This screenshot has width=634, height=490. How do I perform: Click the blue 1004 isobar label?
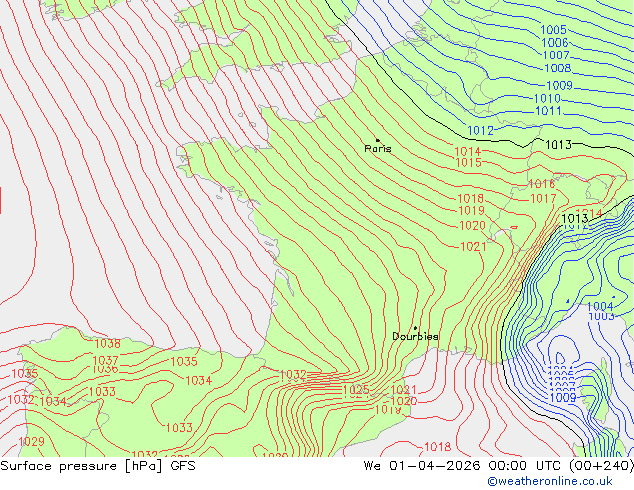600,306
